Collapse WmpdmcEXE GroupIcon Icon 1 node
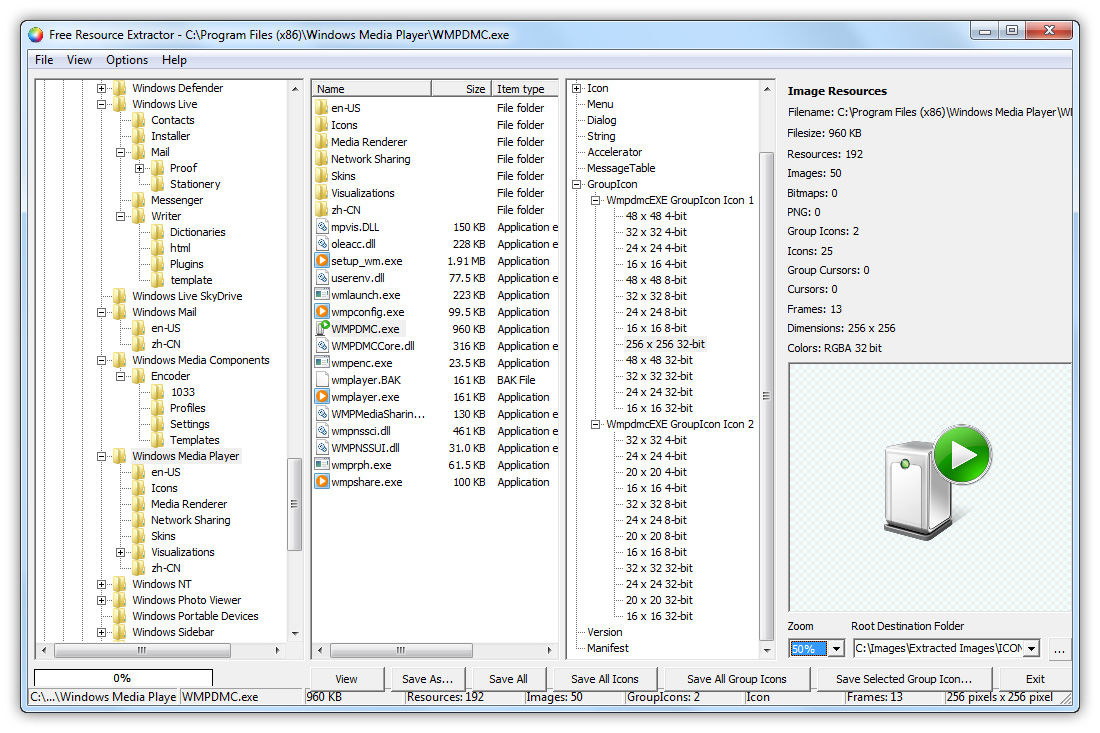Viewport: 1100px width, 733px height. (x=596, y=201)
